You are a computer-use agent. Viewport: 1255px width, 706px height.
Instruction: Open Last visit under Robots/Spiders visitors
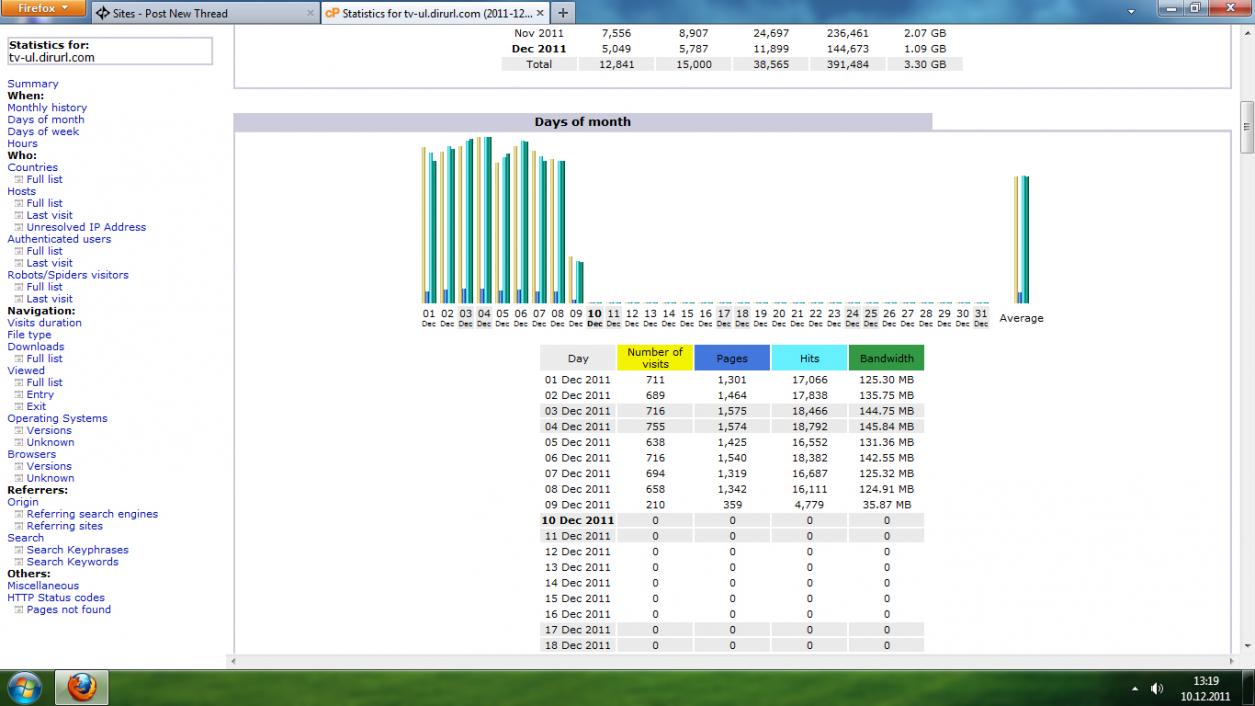tap(50, 300)
